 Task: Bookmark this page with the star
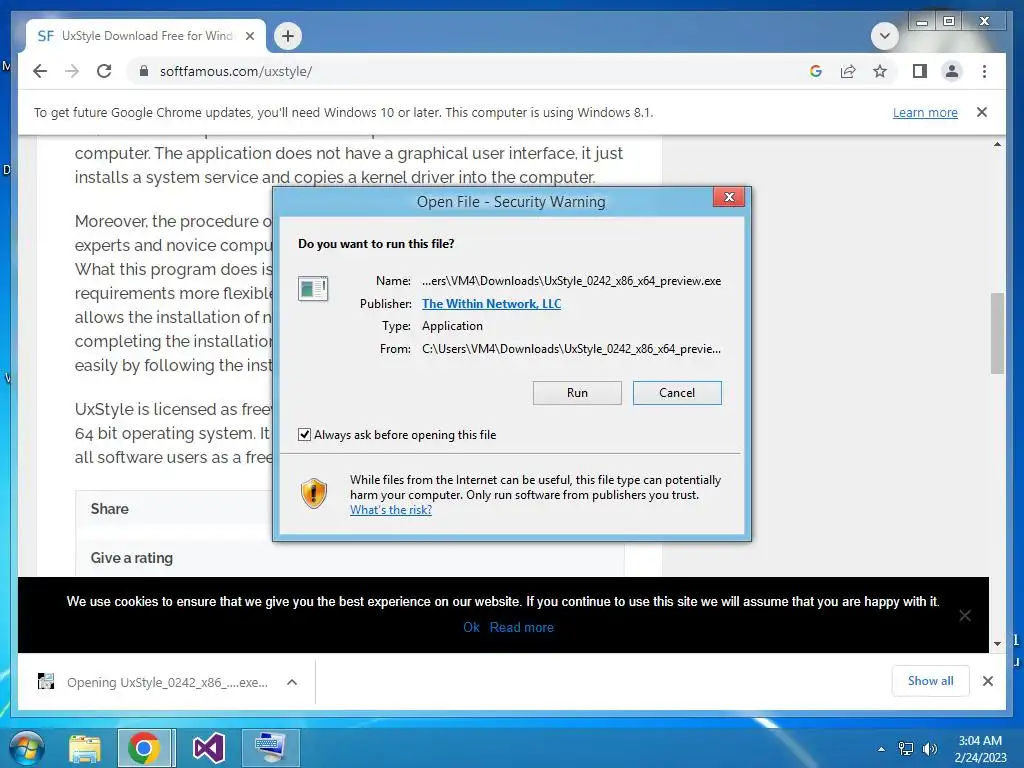[880, 71]
